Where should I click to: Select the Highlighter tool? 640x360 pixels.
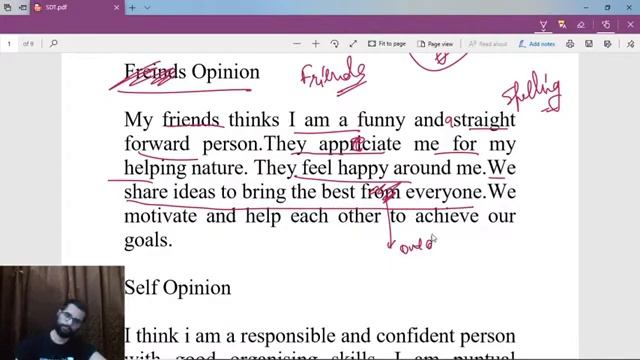pyautogui.click(x=562, y=25)
